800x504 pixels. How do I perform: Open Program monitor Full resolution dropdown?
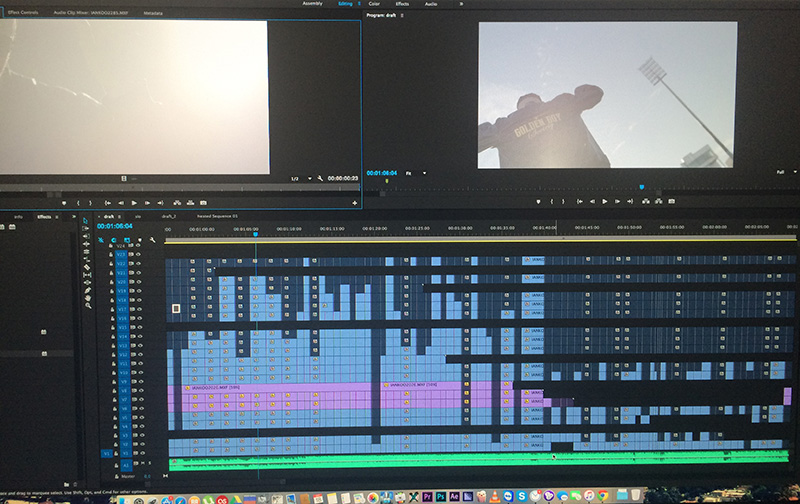[786, 172]
